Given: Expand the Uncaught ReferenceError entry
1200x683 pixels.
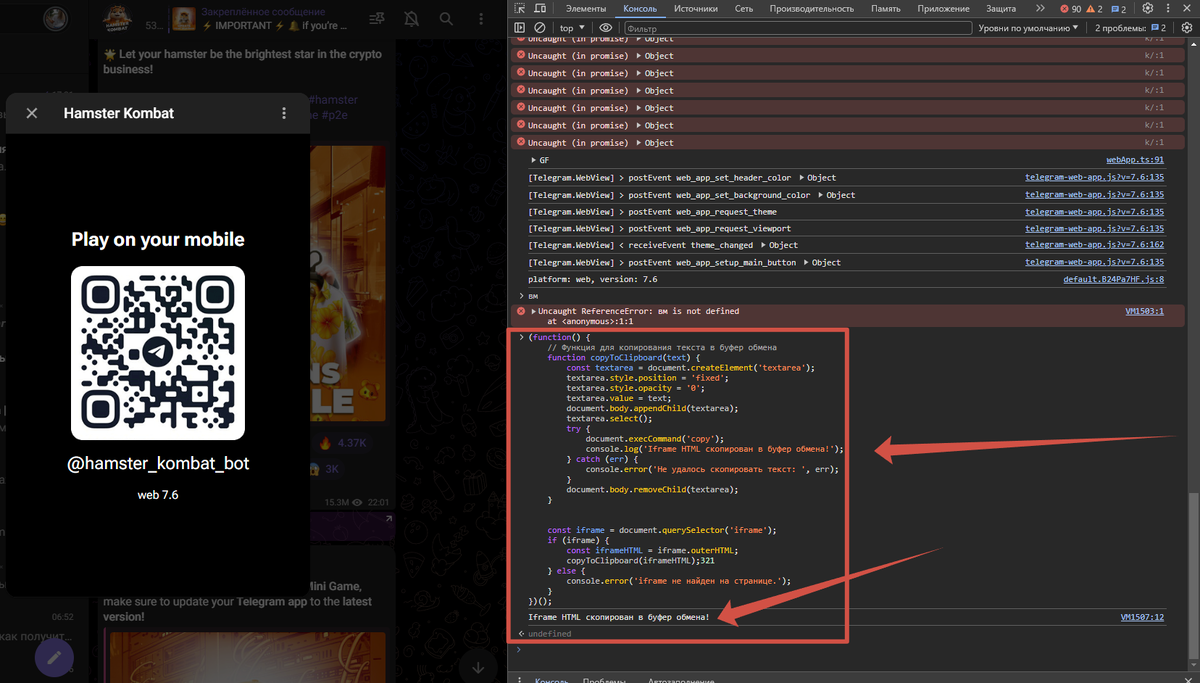Looking at the screenshot, I should coord(534,312).
